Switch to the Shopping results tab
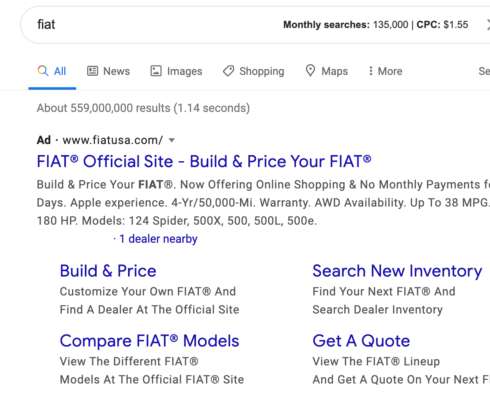Viewport: 490px width, 409px height. [x=254, y=71]
